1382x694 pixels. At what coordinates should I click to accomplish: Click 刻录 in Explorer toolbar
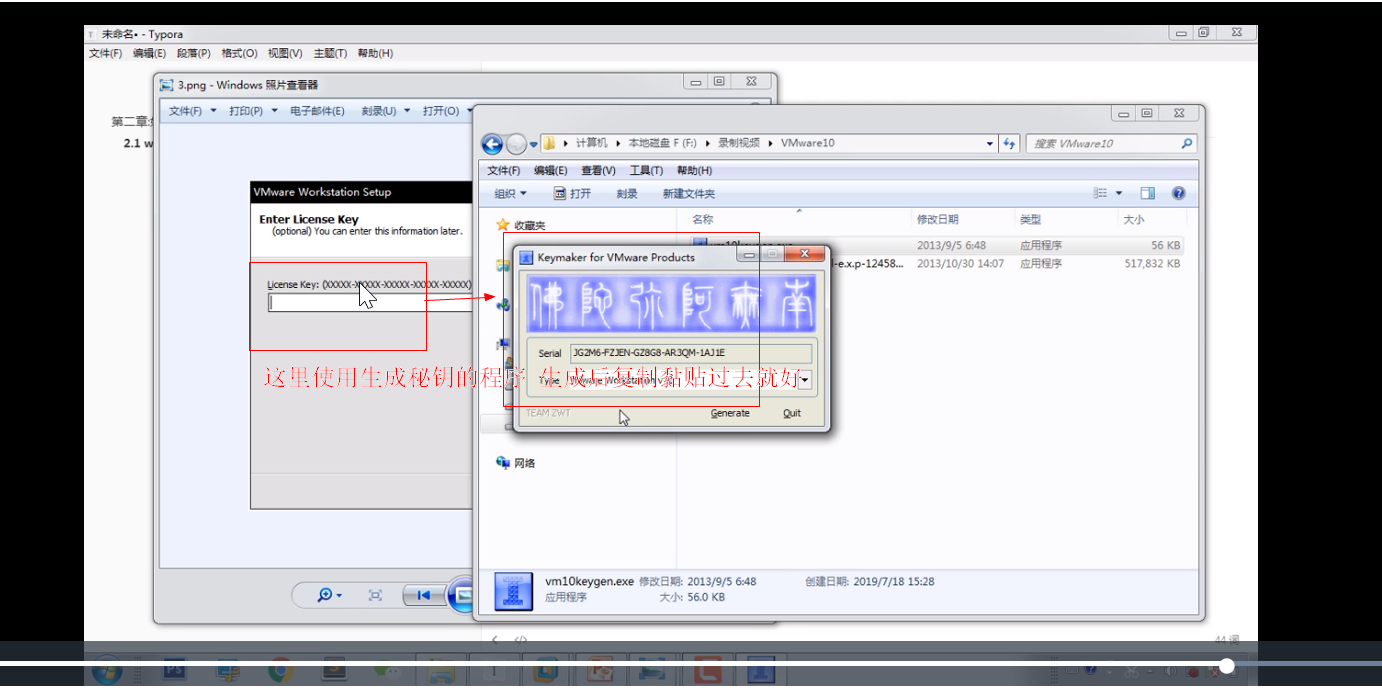pos(627,193)
